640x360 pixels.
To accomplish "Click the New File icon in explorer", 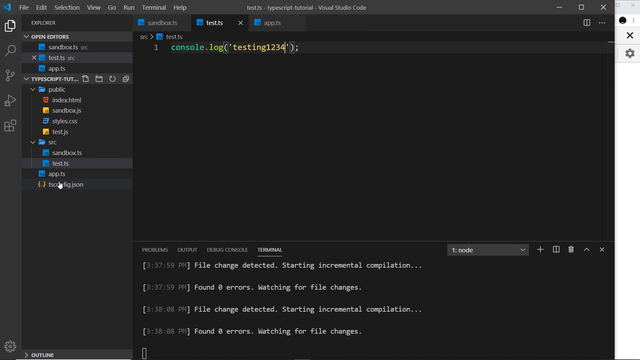I will 86,79.
